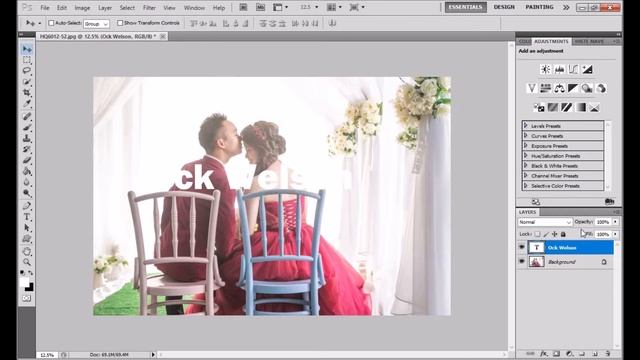
Task: Select the Paint Bucket tool
Action: pos(27,171)
